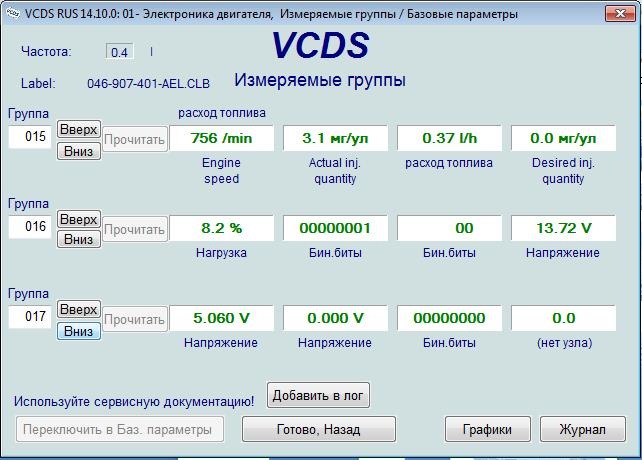Click the Engine speed label
This screenshot has height=460, width=642.
point(222,171)
